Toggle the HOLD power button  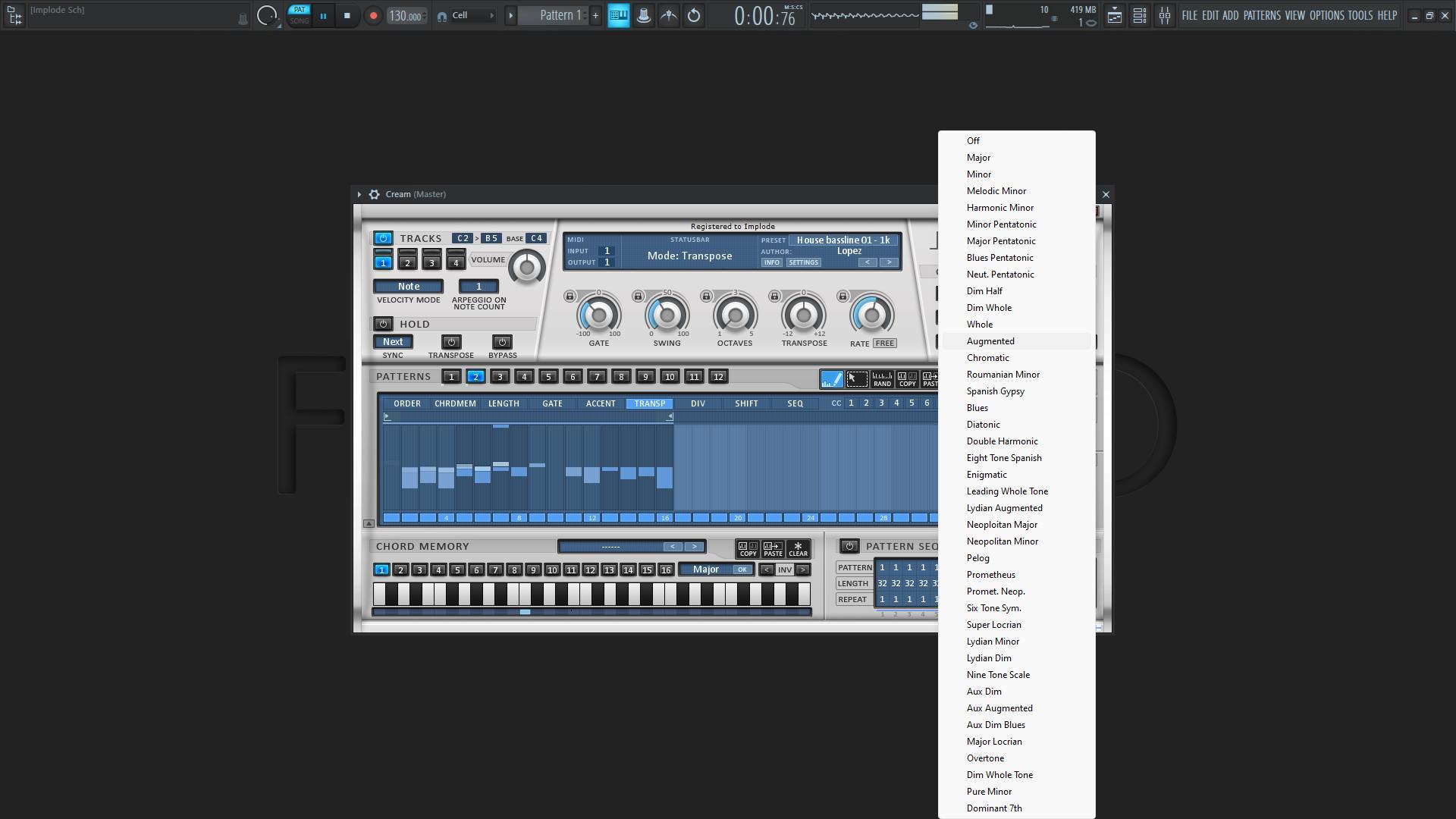pyautogui.click(x=383, y=324)
